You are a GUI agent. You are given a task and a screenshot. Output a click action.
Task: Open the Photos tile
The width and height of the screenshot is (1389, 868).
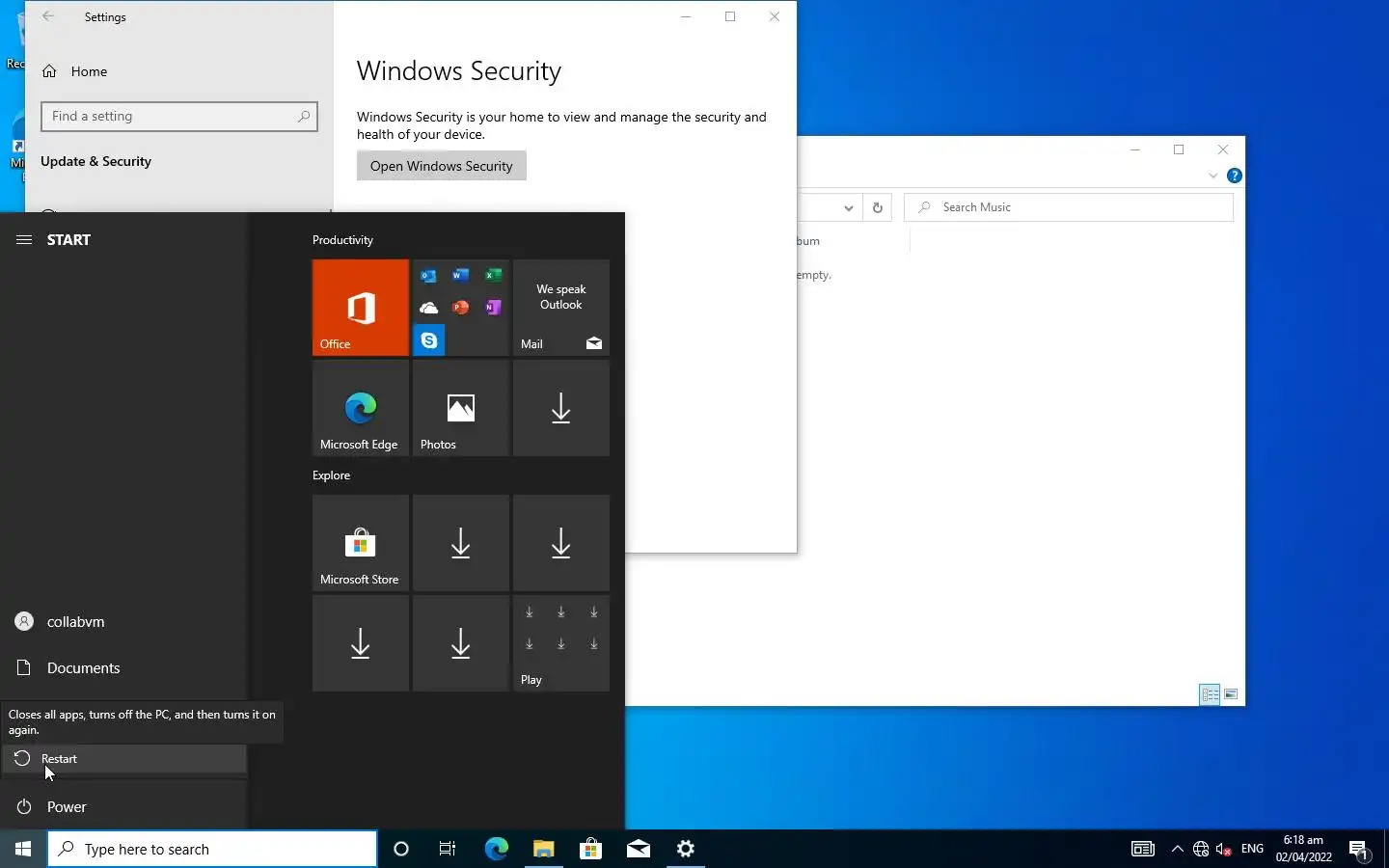460,408
